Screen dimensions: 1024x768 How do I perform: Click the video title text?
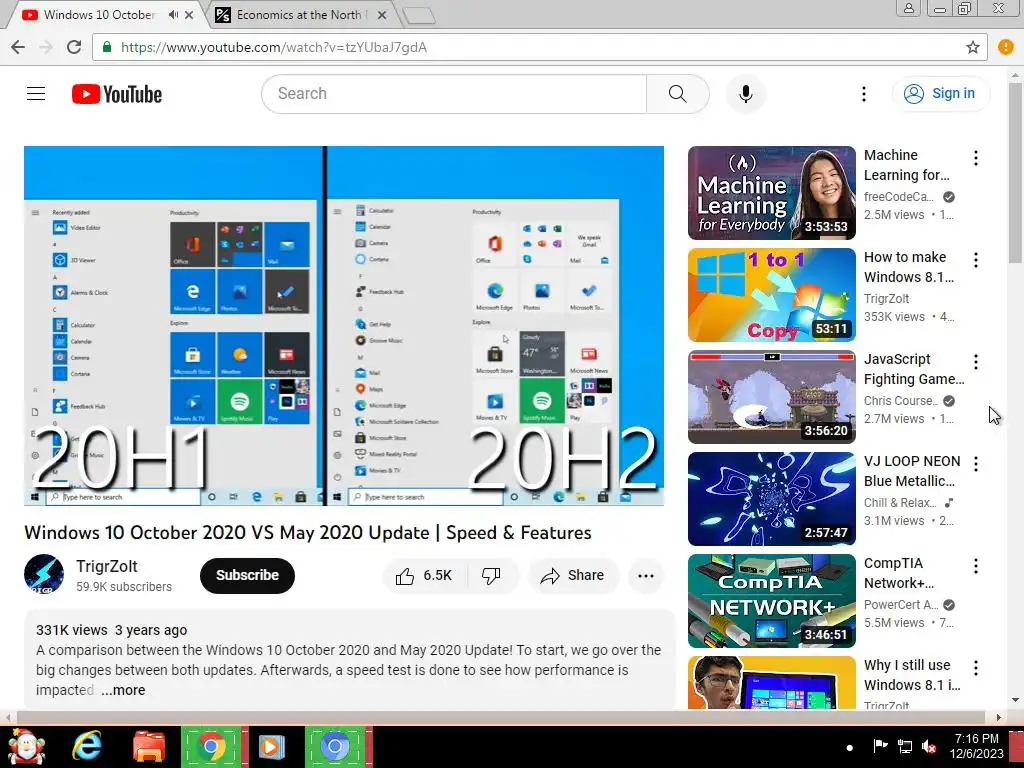pos(308,533)
